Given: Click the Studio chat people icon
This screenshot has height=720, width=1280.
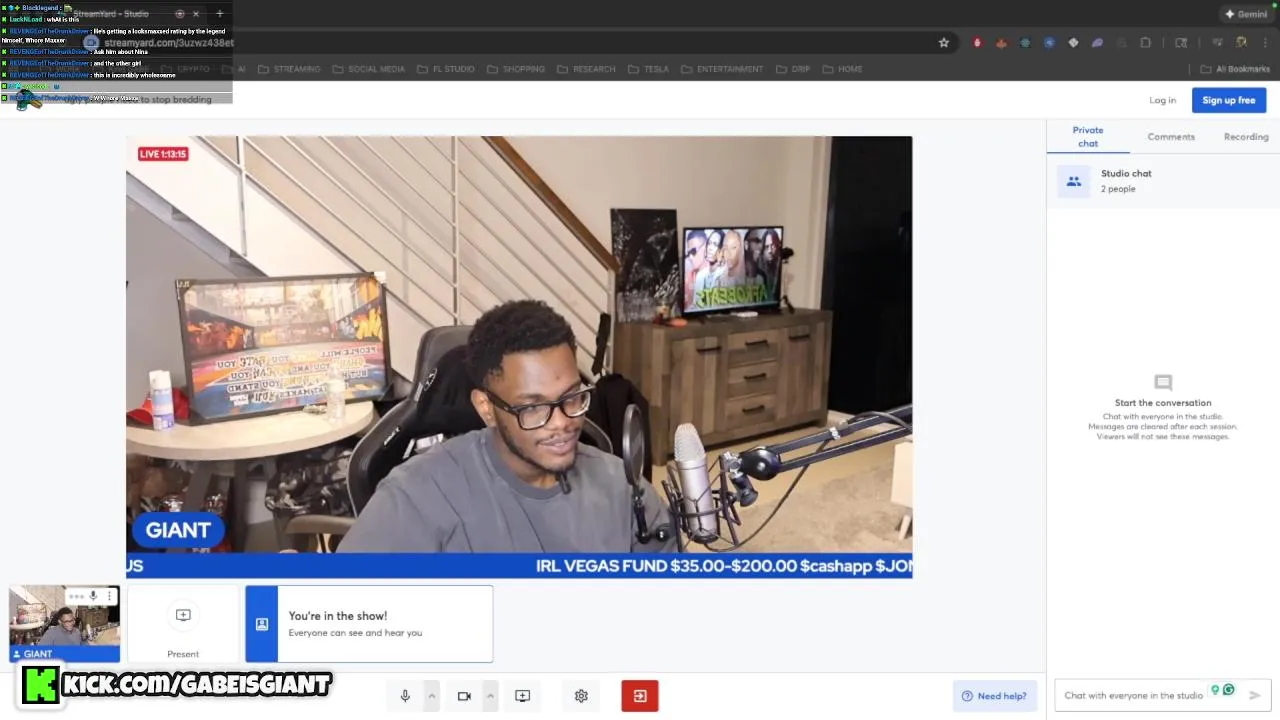Looking at the screenshot, I should coord(1074,181).
